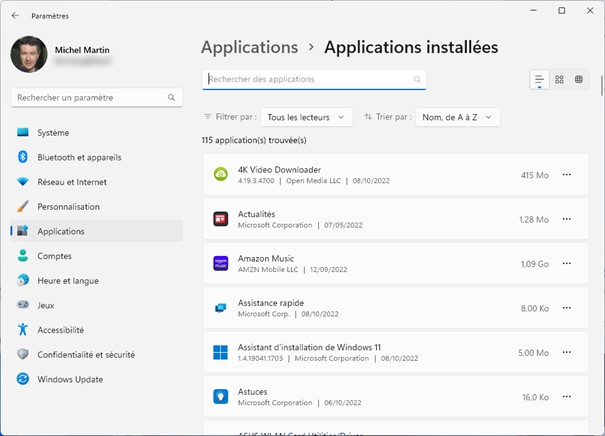Click the Astuces lightbulb app icon
Viewport: 605px width, 436px height.
point(221,397)
